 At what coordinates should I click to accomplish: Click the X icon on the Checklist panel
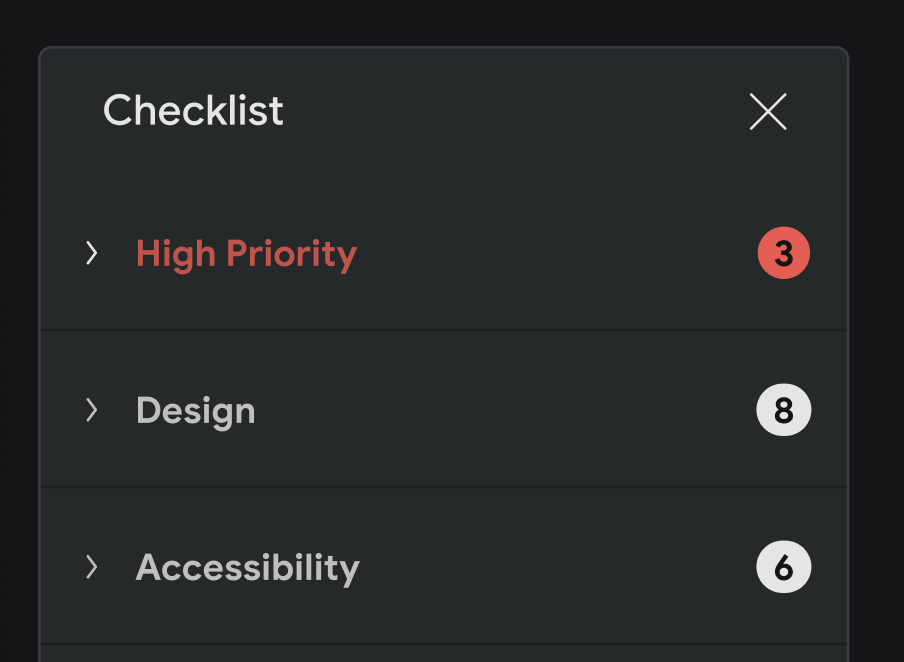pyautogui.click(x=768, y=111)
